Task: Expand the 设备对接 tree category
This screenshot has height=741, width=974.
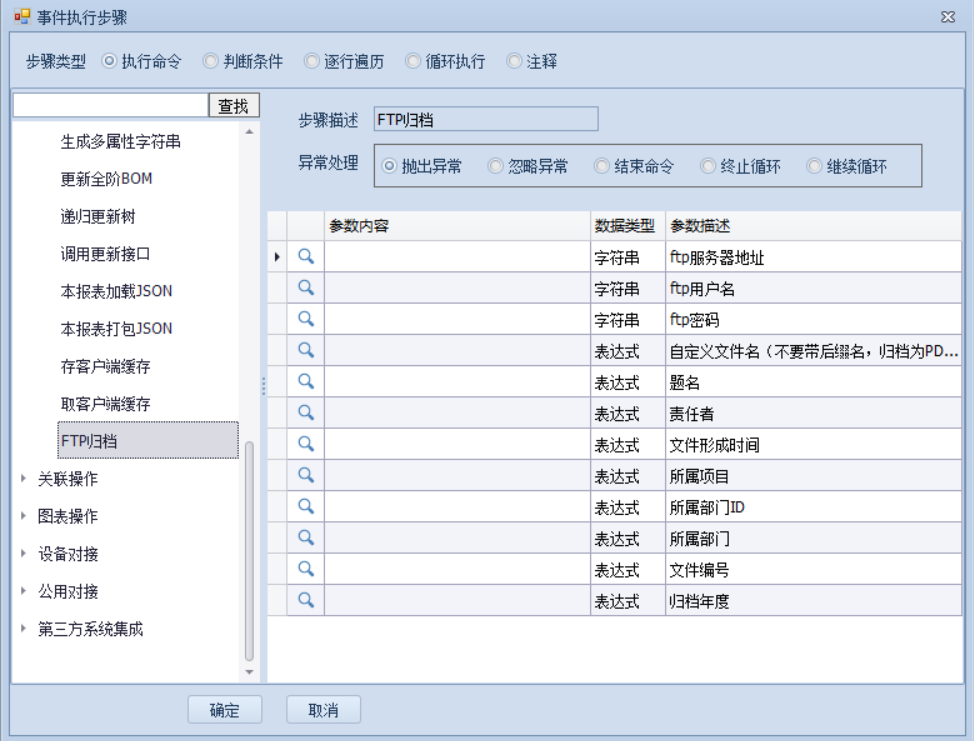Action: 24,554
